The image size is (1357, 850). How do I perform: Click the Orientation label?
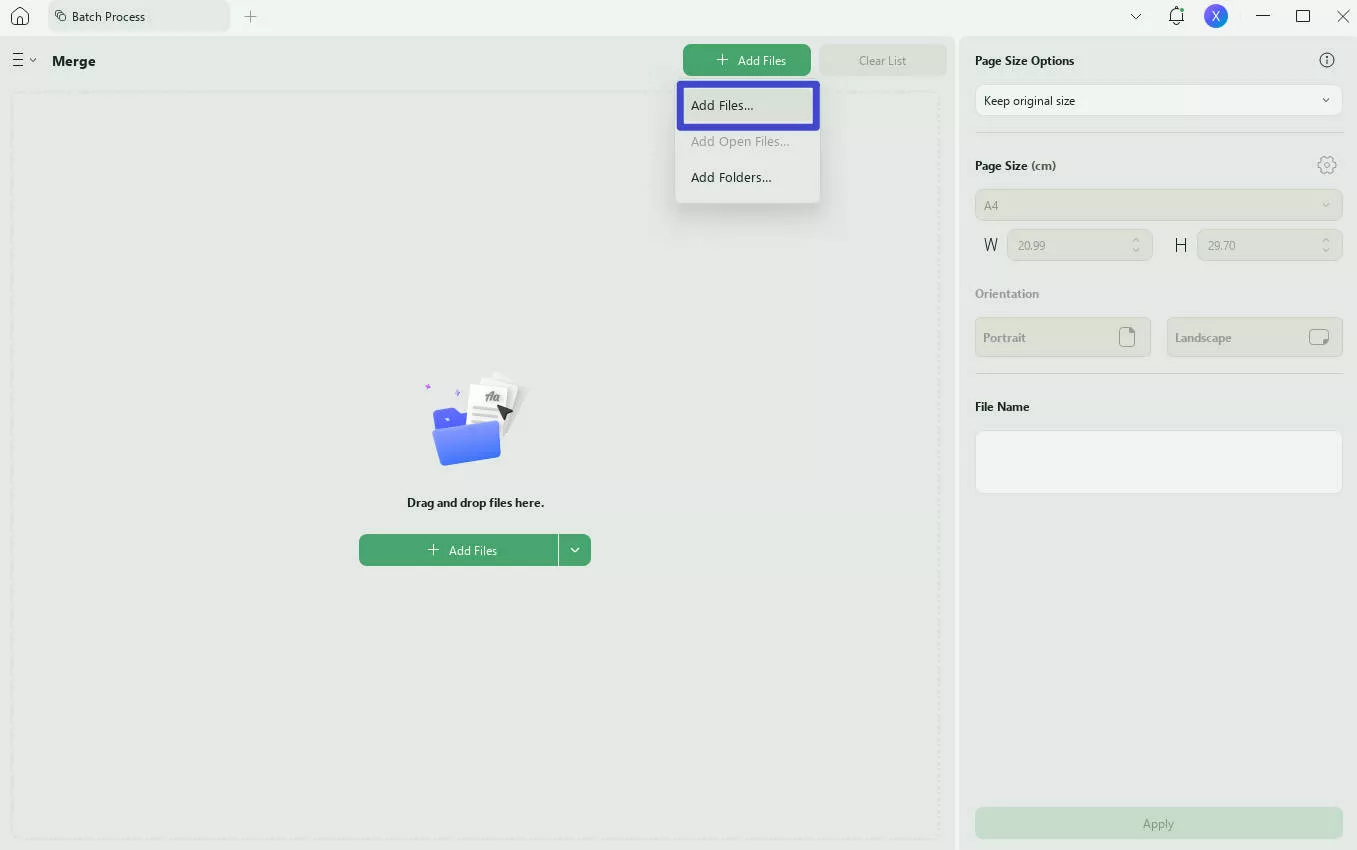point(1007,293)
